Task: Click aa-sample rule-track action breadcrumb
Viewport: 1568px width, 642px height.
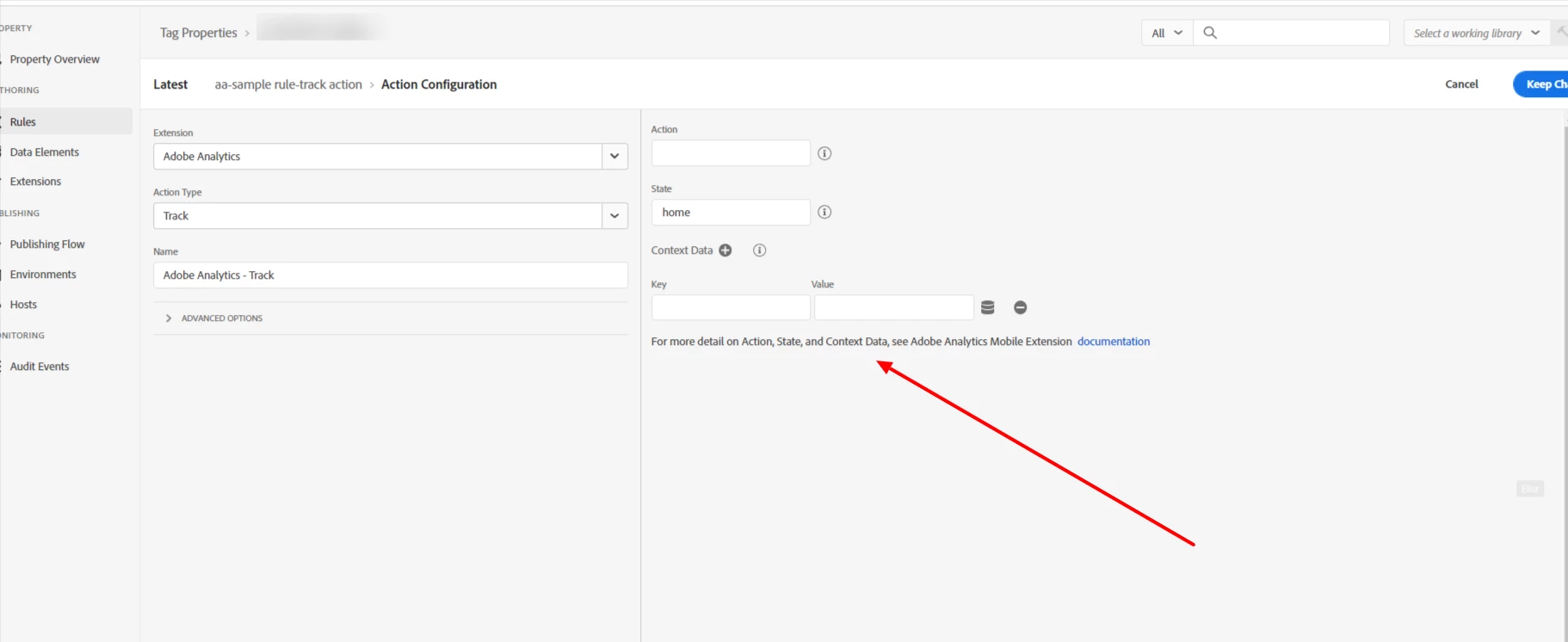Action: pos(288,84)
